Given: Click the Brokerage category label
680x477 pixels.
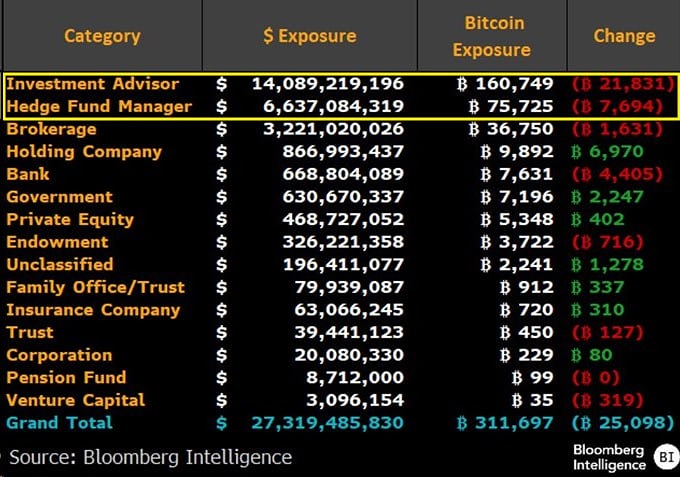Looking at the screenshot, I should [x=52, y=129].
